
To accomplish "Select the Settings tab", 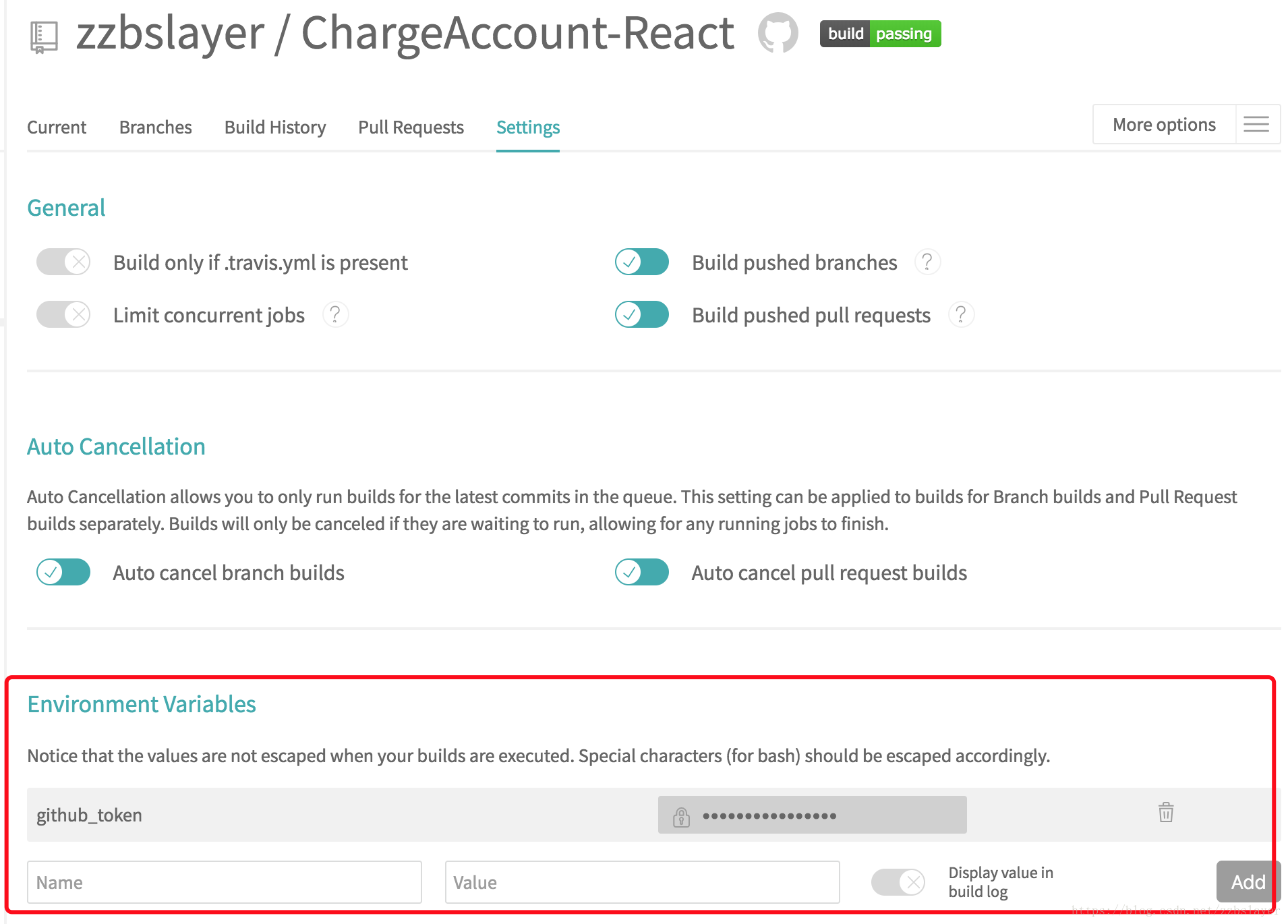I will [528, 127].
